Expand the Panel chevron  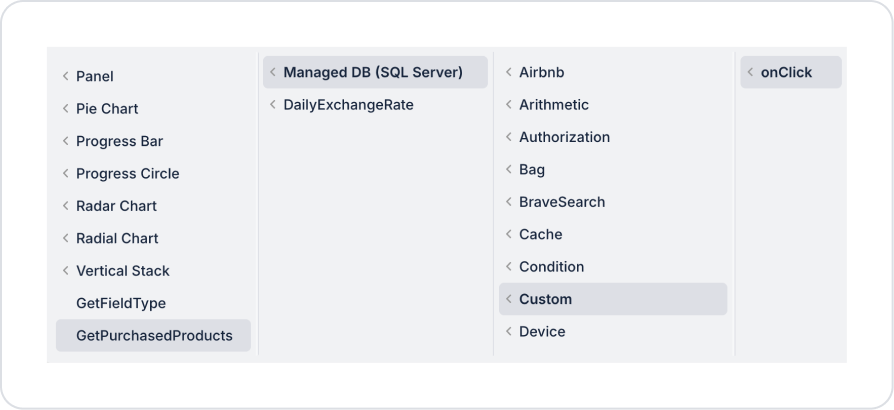[x=66, y=76]
